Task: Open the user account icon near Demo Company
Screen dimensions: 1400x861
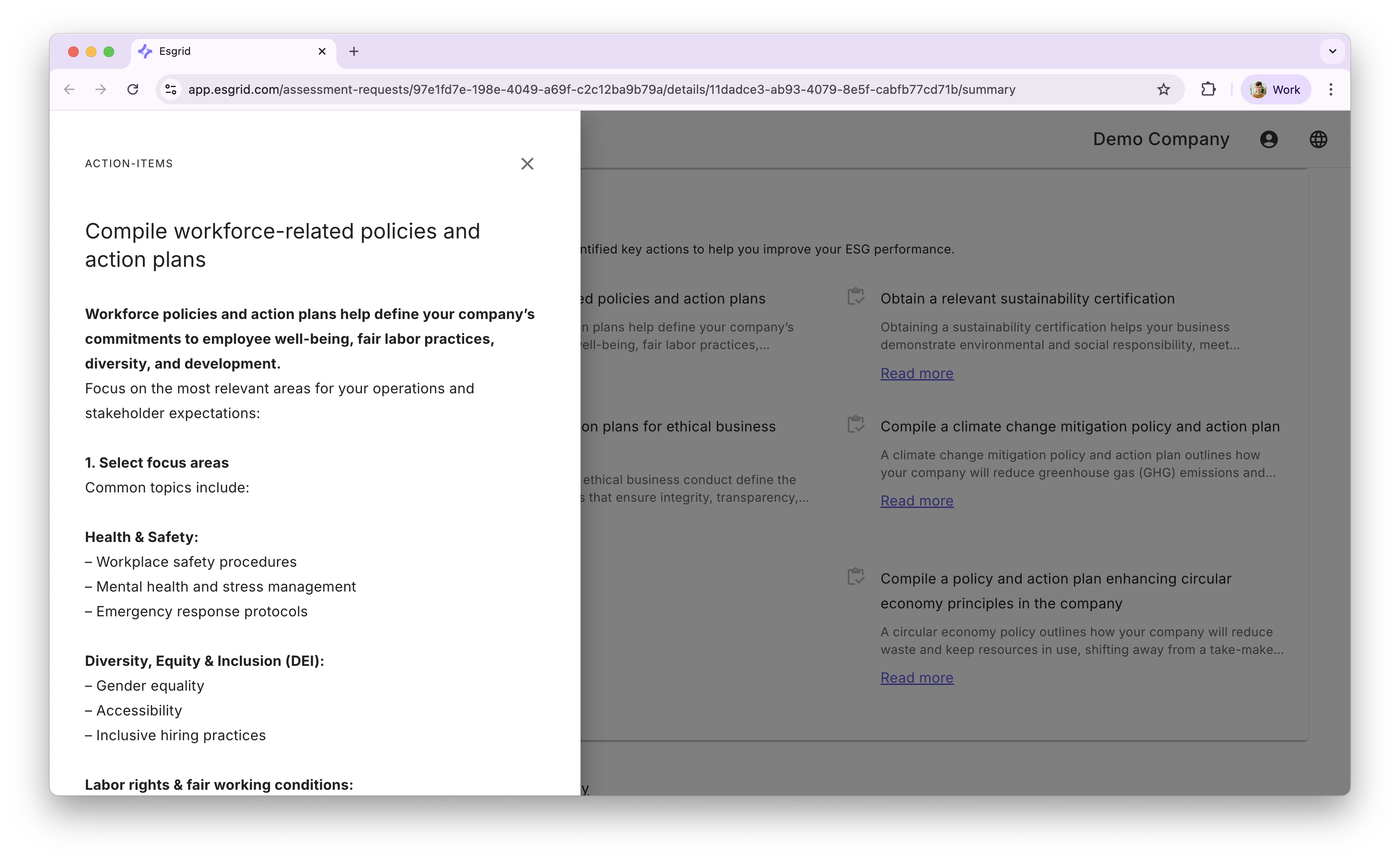Action: pos(1269,139)
